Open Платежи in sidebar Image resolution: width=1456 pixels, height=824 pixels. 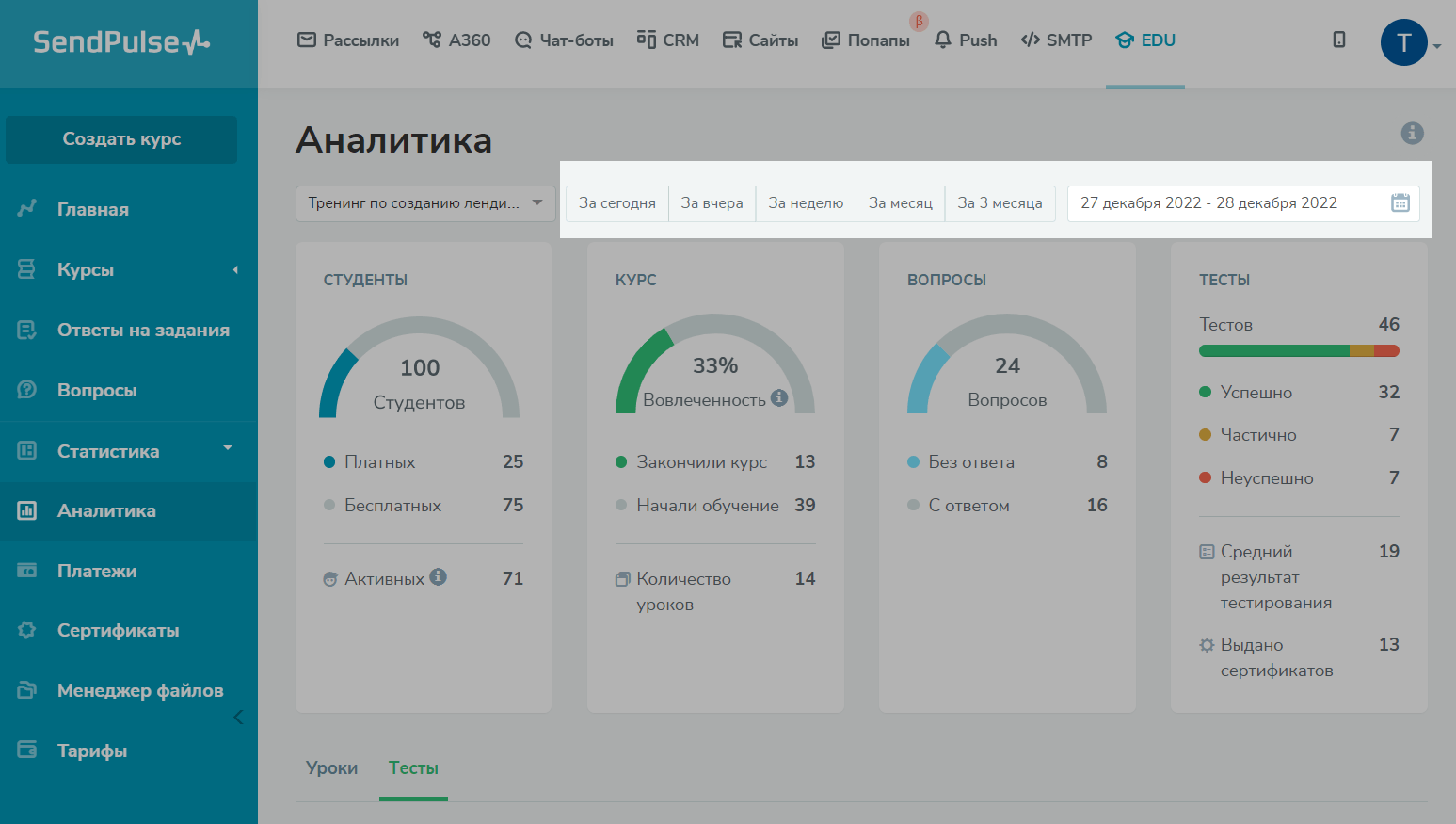point(97,571)
